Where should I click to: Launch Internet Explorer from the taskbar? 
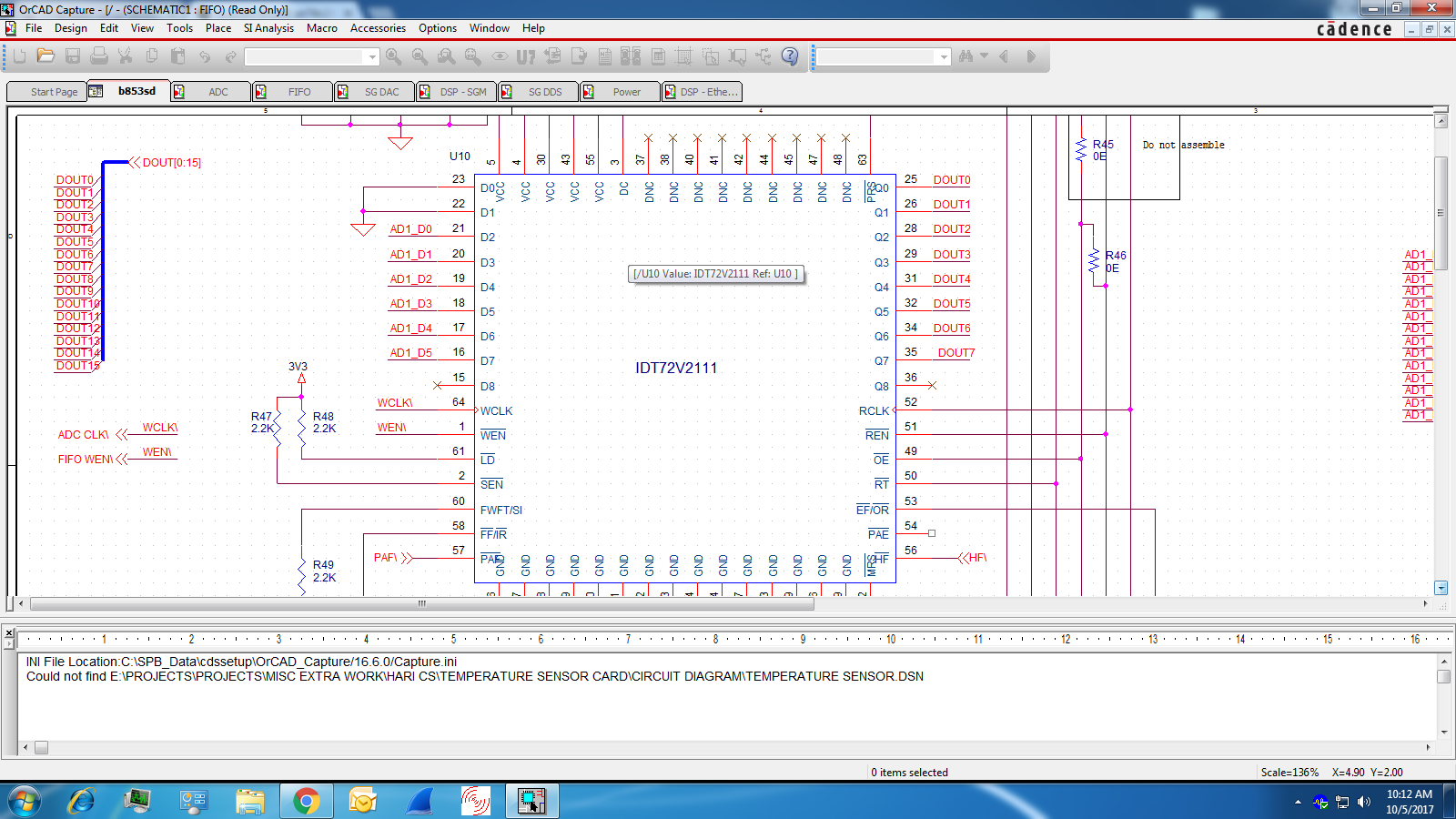(82, 802)
